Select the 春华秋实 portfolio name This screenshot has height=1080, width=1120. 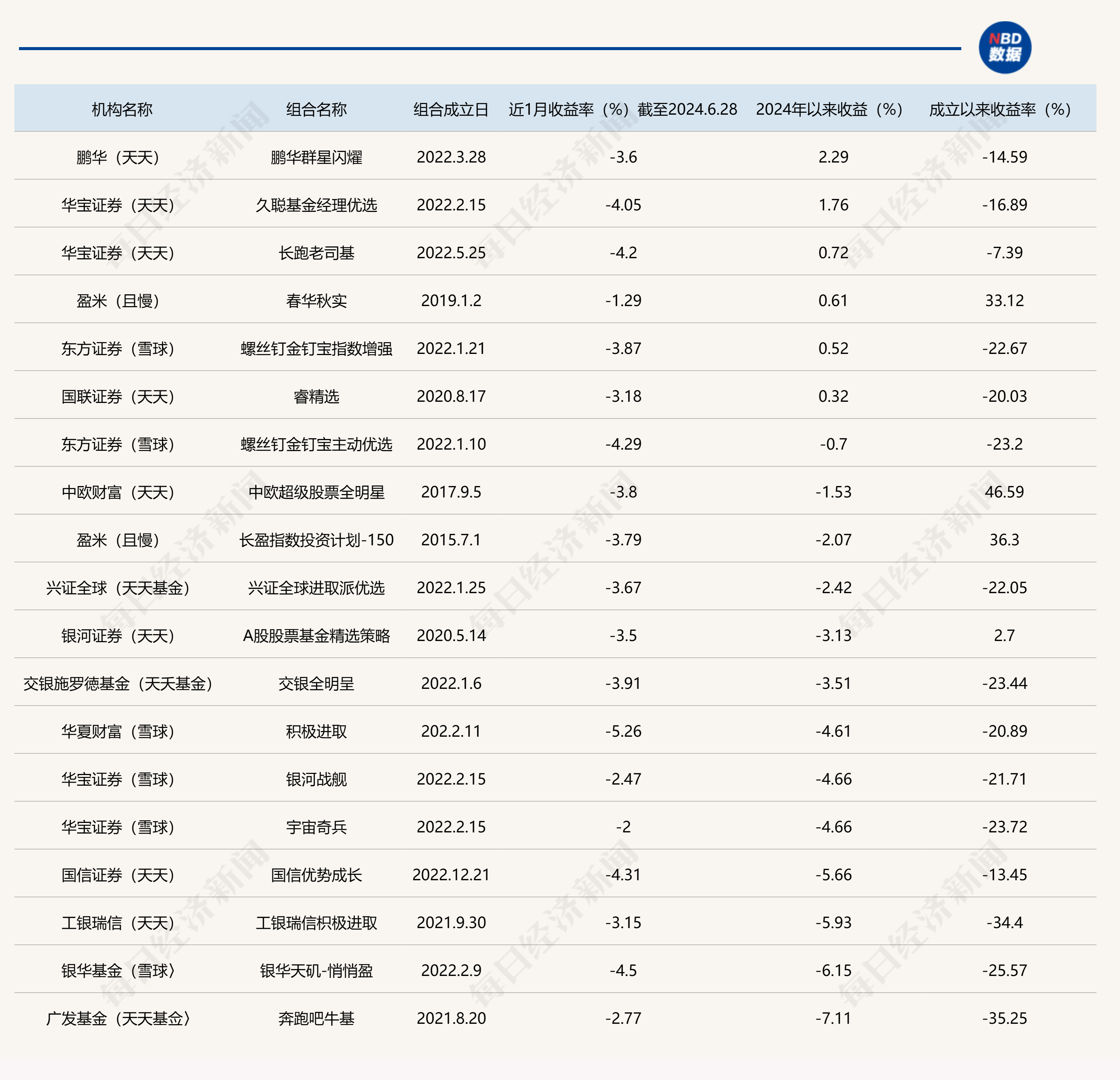click(x=317, y=301)
